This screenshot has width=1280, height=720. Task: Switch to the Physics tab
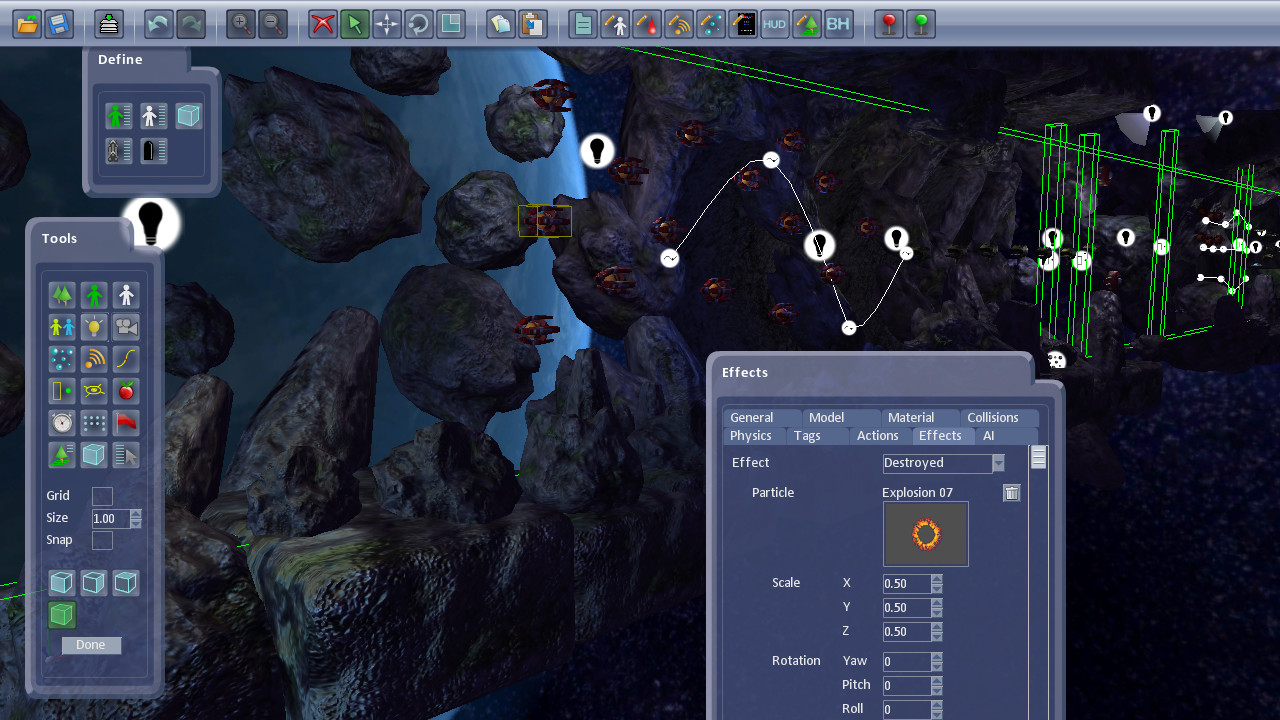pyautogui.click(x=751, y=435)
